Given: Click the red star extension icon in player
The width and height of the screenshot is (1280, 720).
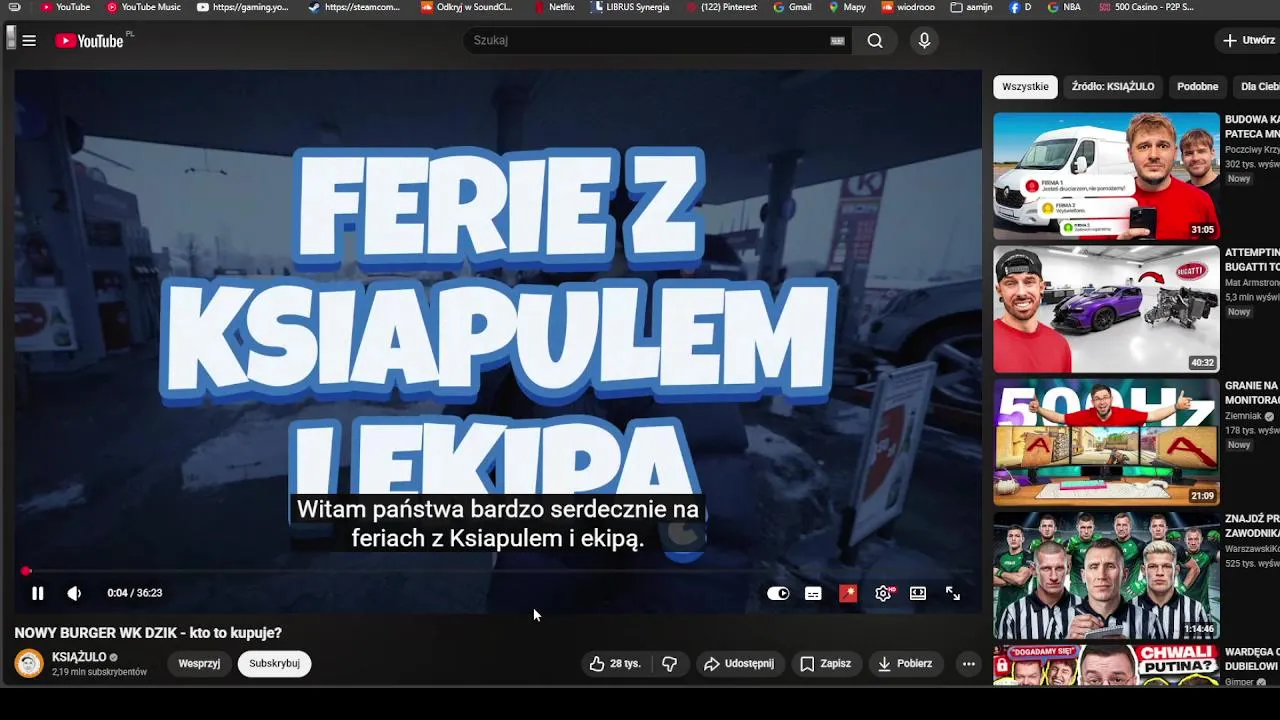Looking at the screenshot, I should 848,593.
